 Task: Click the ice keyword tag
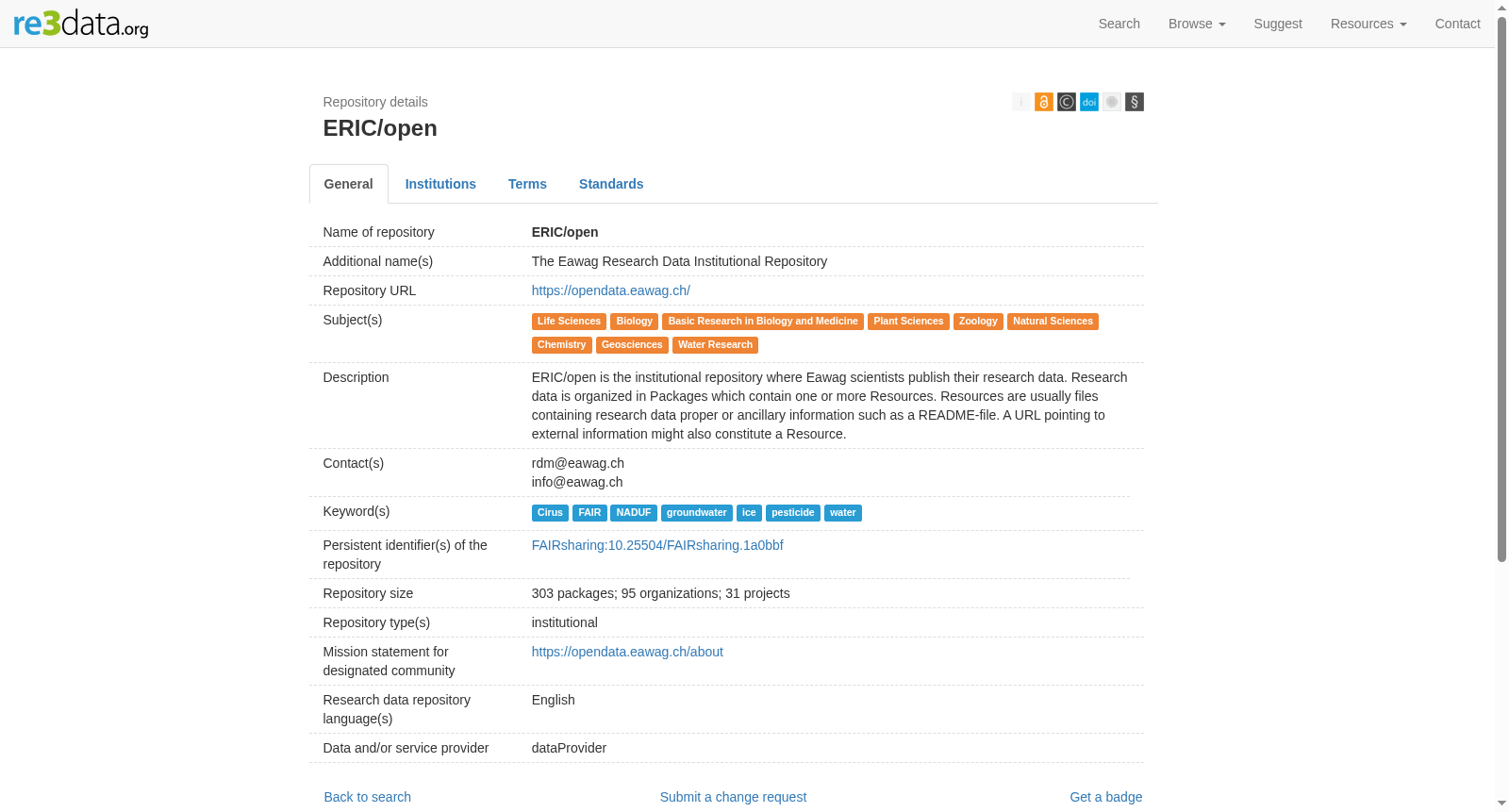point(749,513)
